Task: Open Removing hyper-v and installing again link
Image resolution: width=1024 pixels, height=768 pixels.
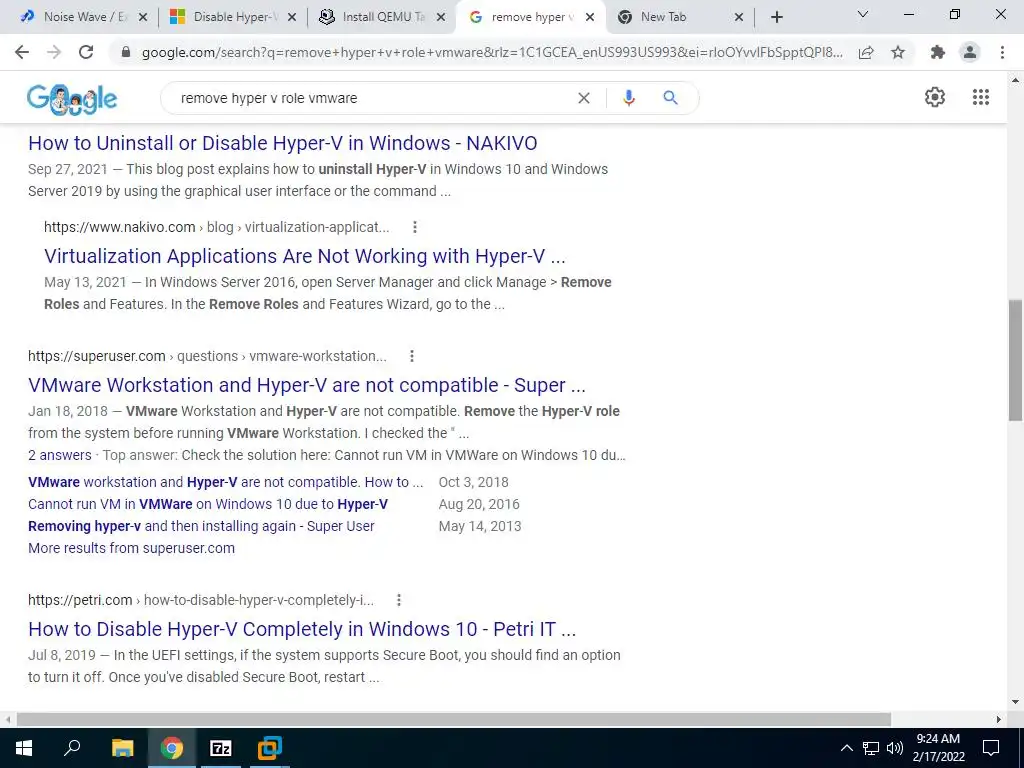Action: pos(201,526)
